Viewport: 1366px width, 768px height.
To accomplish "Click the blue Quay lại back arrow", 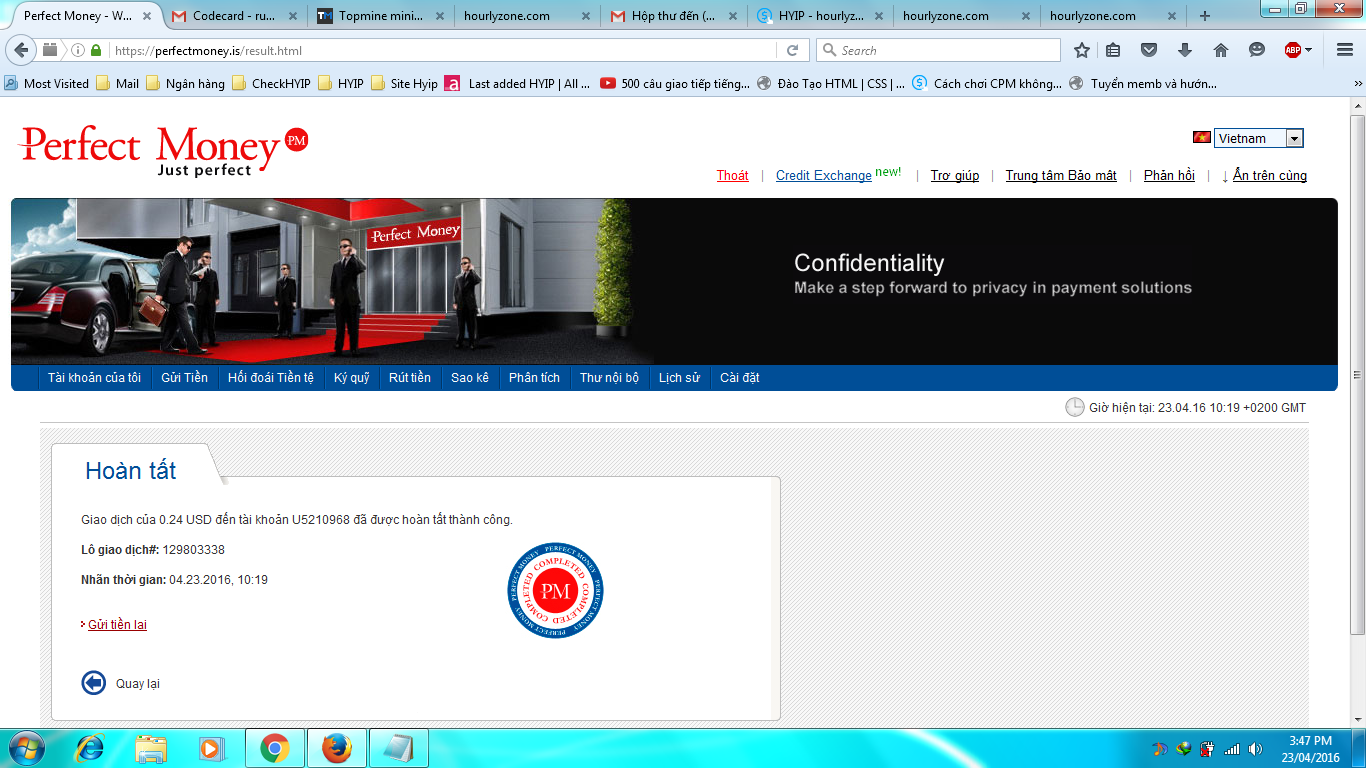I will (93, 683).
